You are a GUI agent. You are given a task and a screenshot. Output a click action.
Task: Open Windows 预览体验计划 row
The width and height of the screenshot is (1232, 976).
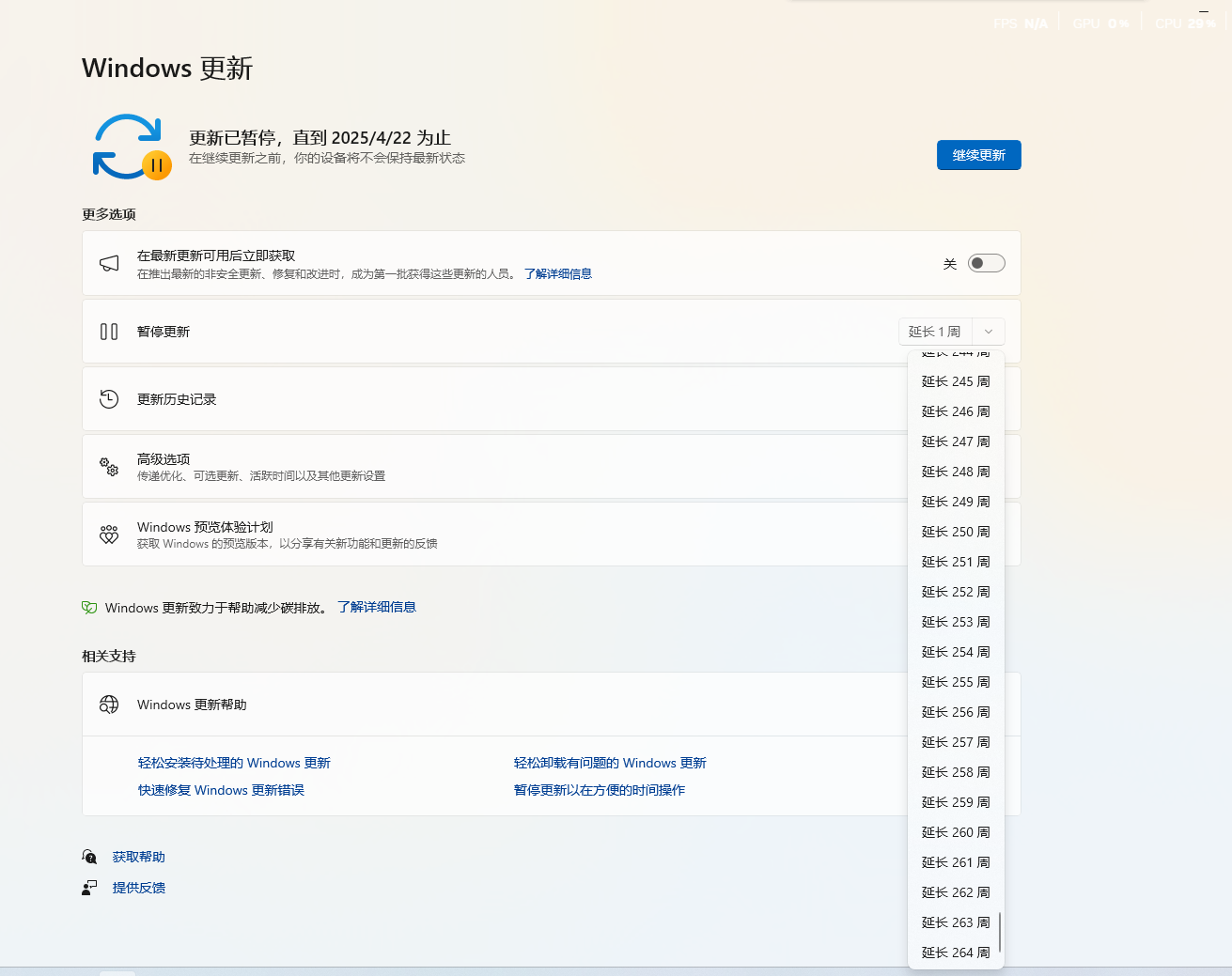point(552,534)
